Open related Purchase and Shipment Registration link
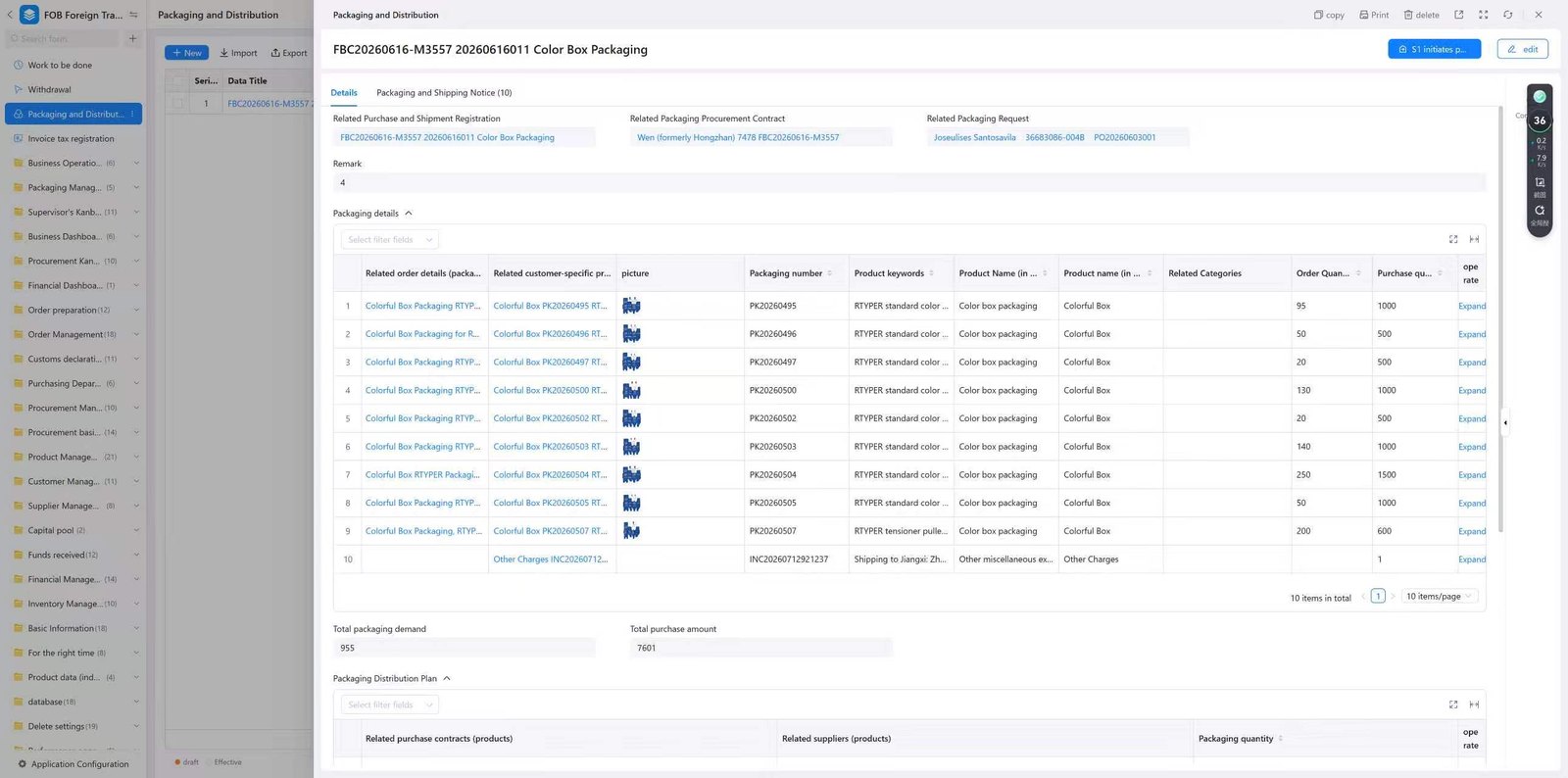1568x778 pixels. click(x=447, y=137)
